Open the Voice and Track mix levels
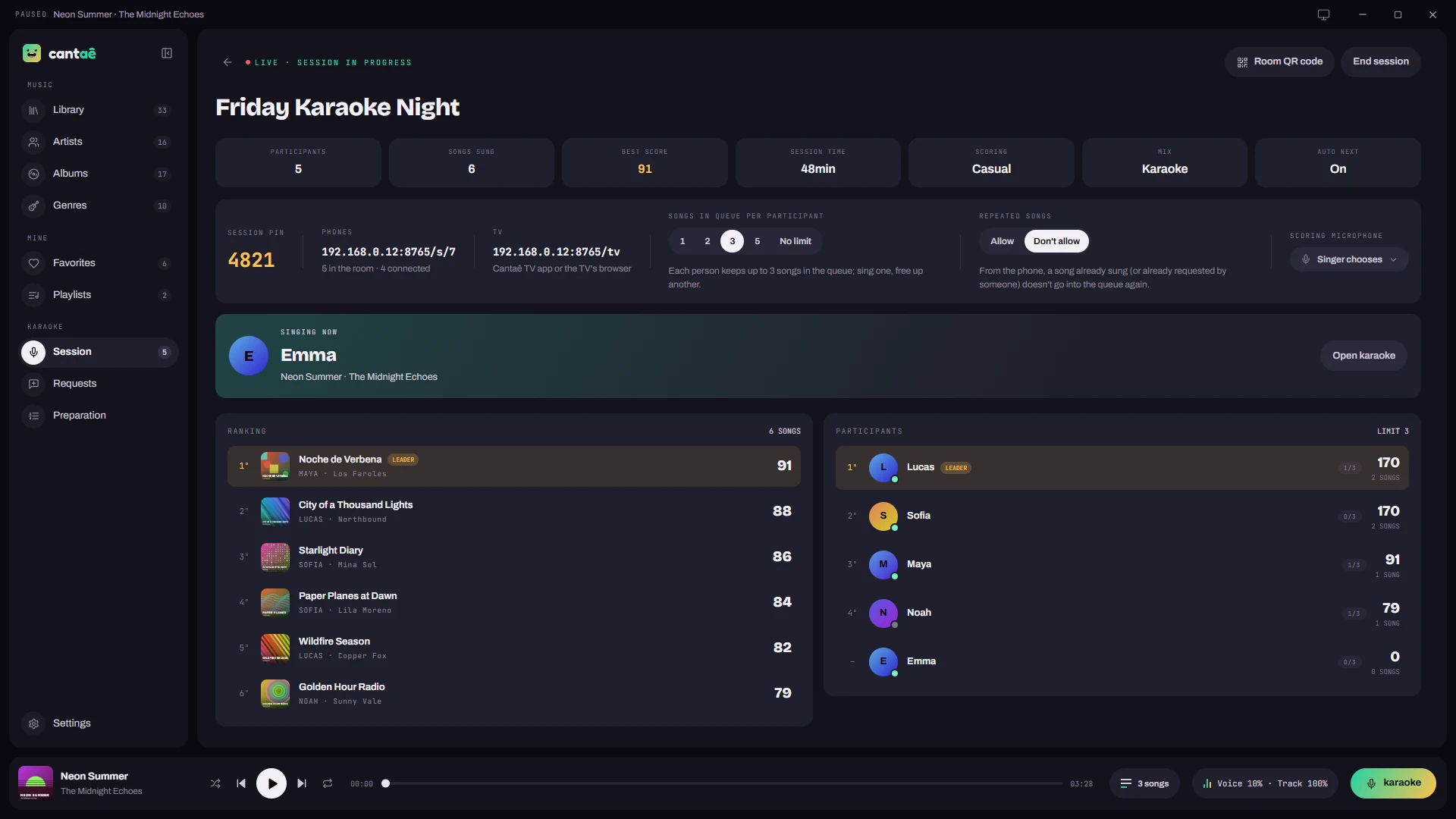The width and height of the screenshot is (1456, 819). 1265,783
